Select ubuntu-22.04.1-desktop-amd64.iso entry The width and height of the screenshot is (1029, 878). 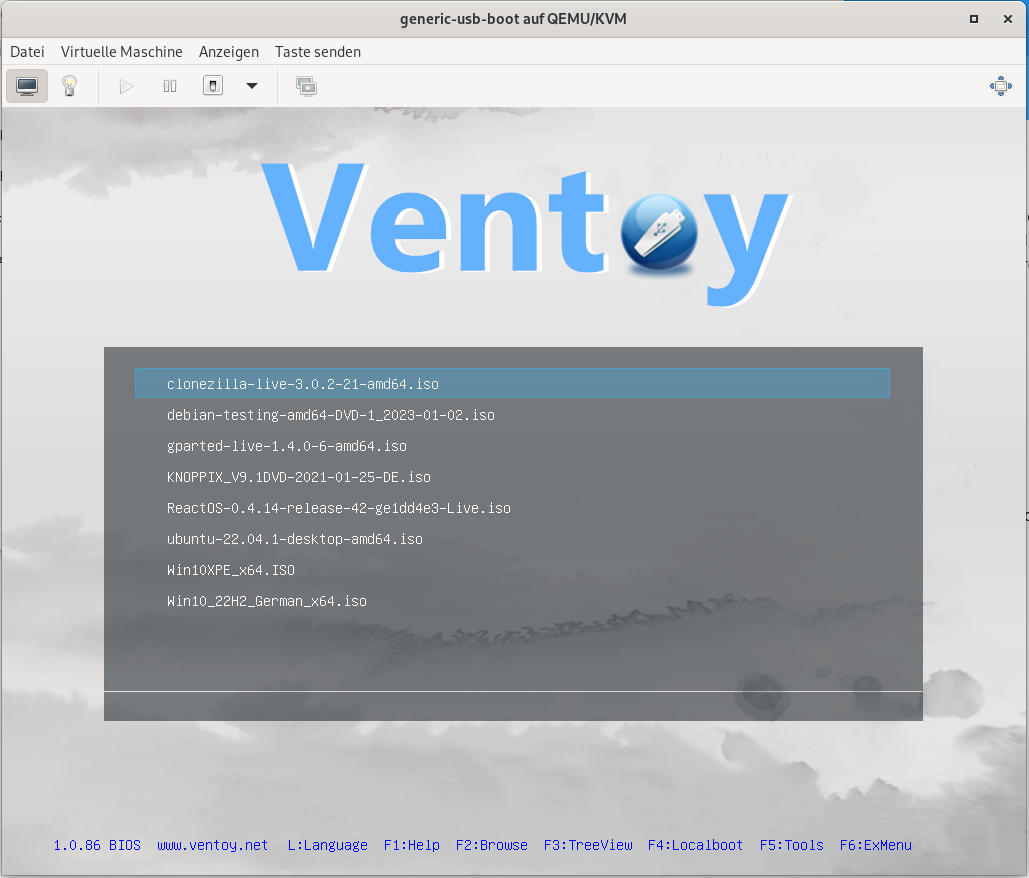pyautogui.click(x=294, y=539)
